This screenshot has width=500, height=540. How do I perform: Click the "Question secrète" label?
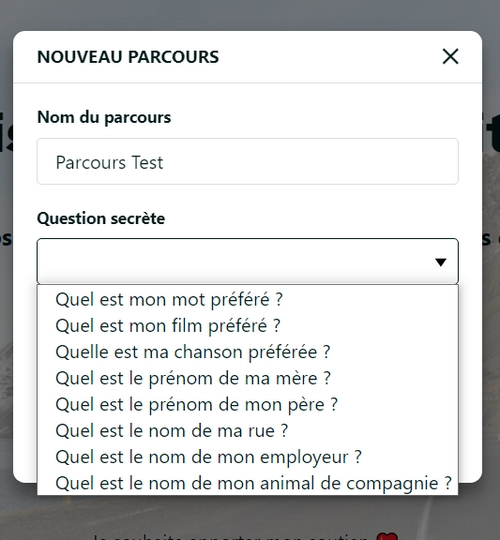[101, 218]
